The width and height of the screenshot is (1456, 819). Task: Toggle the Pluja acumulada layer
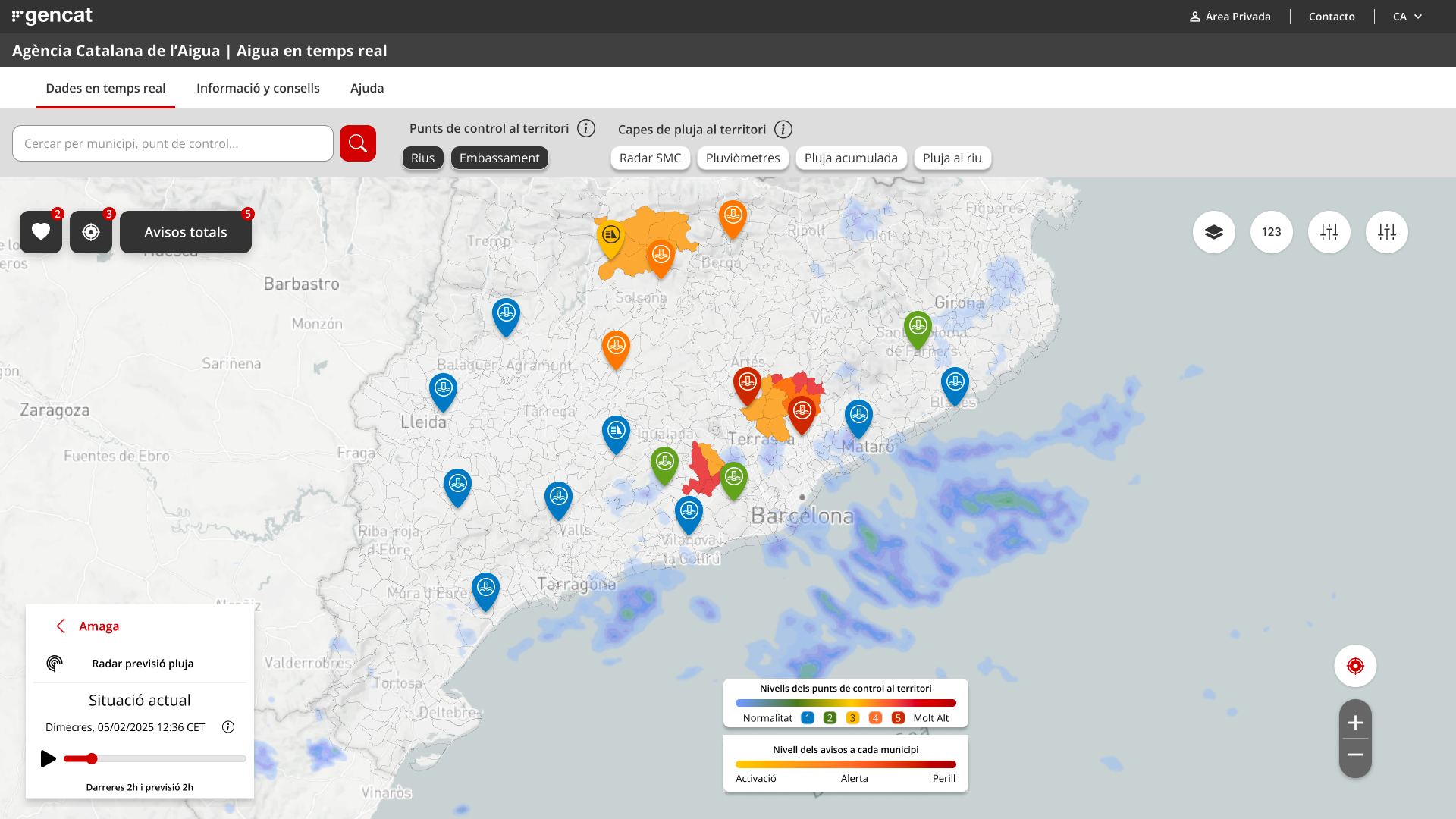point(851,158)
